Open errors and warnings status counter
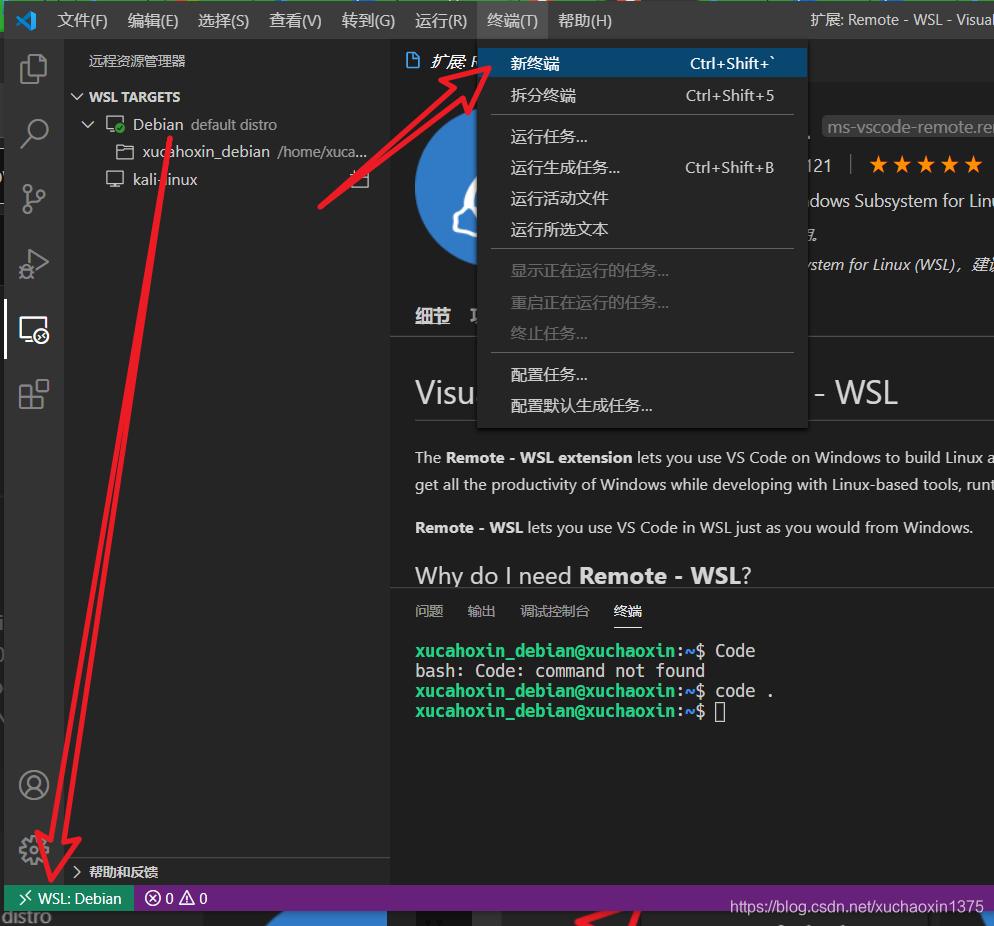Screen dimensions: 994x926 click(x=176, y=898)
